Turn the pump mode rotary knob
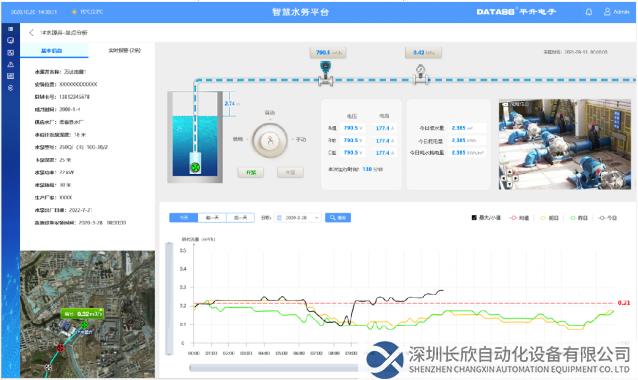 270,140
